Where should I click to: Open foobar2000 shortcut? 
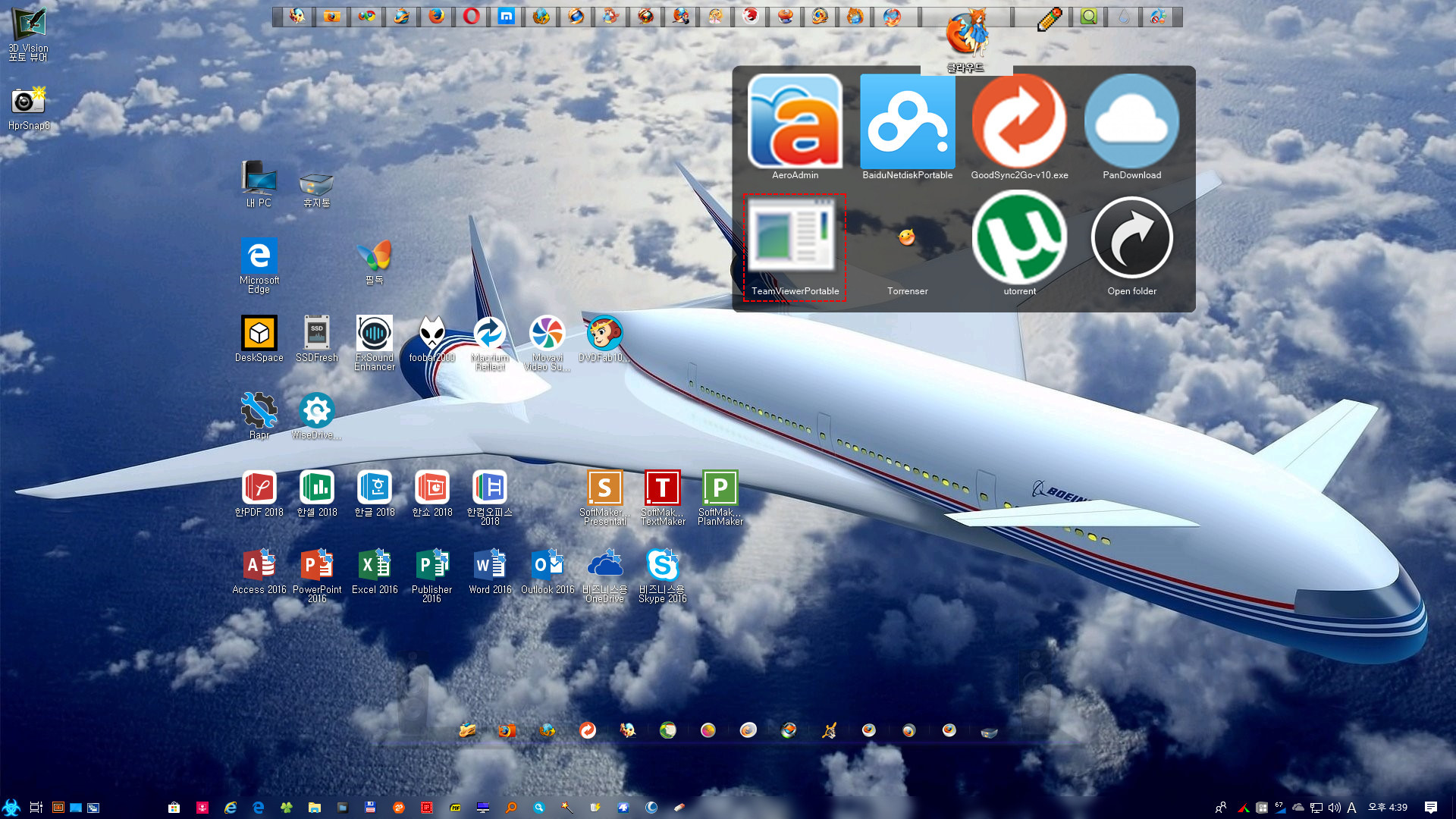(431, 339)
